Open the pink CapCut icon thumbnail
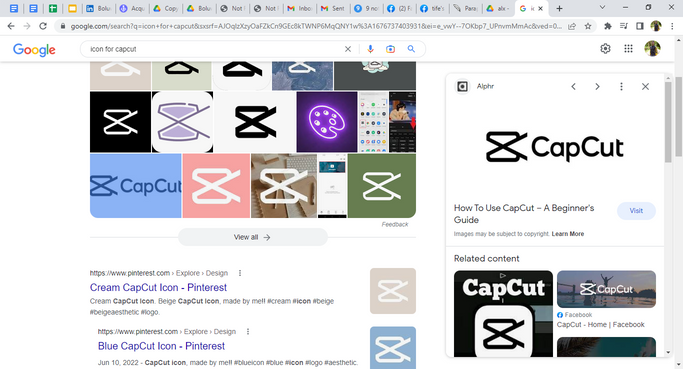This screenshot has width=683, height=369. [216, 186]
